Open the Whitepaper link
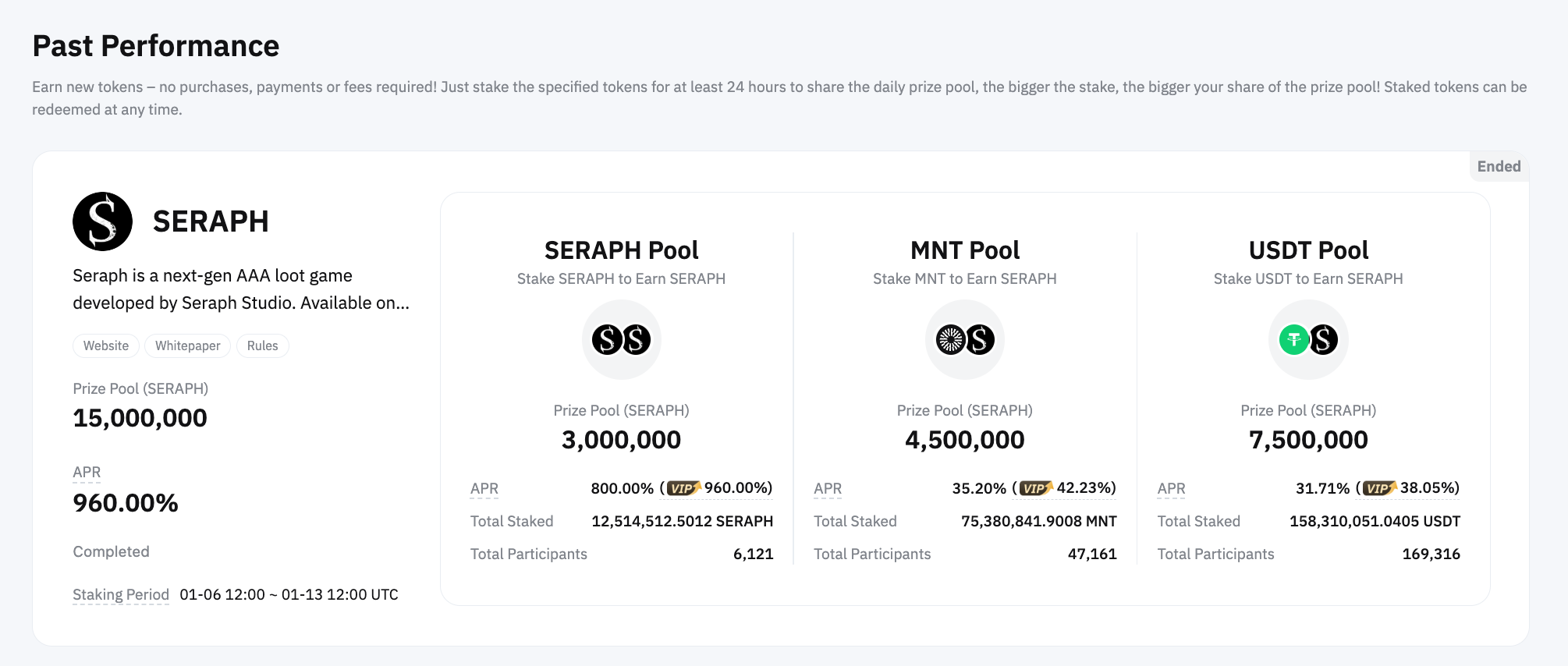 (x=187, y=345)
